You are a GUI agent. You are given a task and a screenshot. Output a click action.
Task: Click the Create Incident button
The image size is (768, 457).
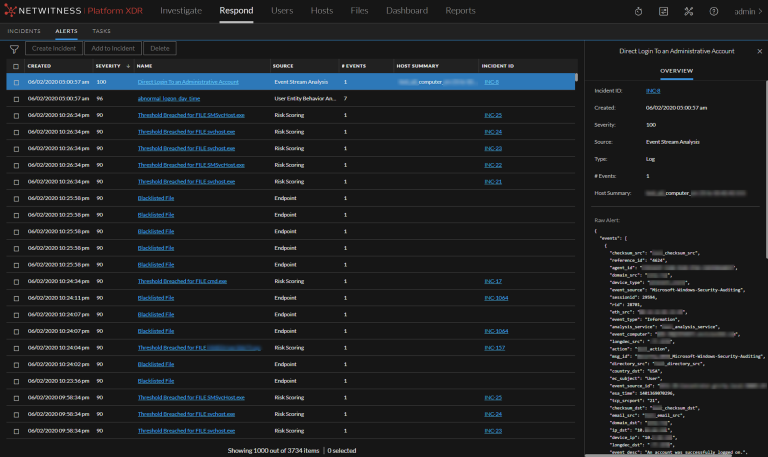53,48
